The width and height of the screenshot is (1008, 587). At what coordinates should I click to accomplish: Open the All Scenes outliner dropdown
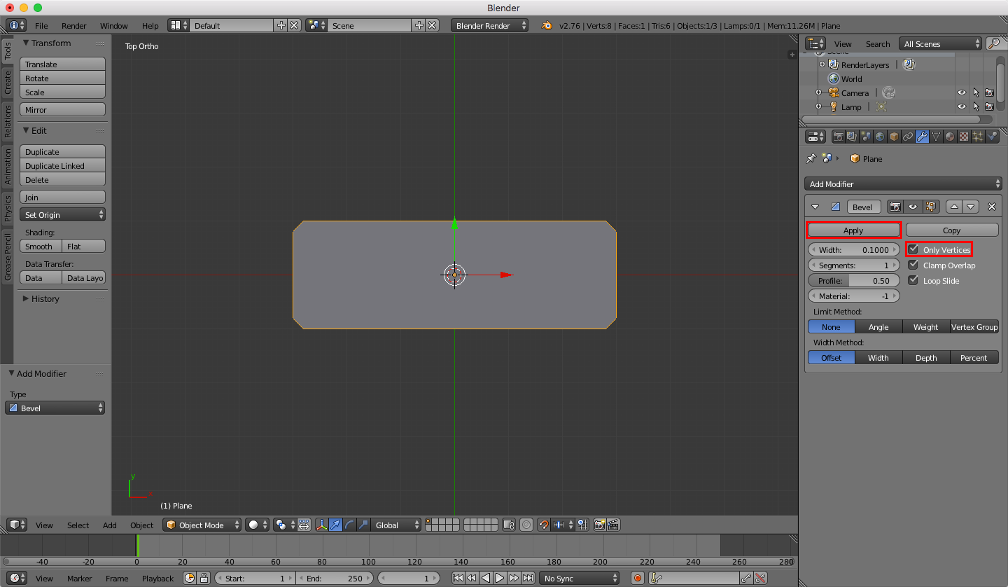tap(940, 44)
